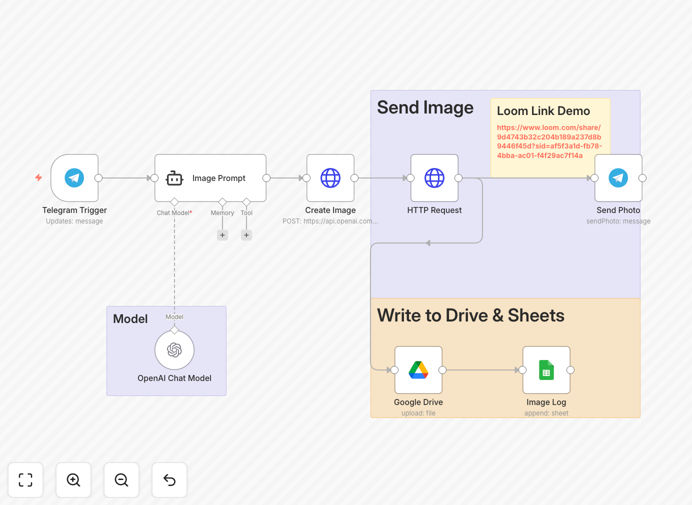Viewport: 692px width, 505px height.
Task: Click the Tool diamond connector
Action: point(247,202)
